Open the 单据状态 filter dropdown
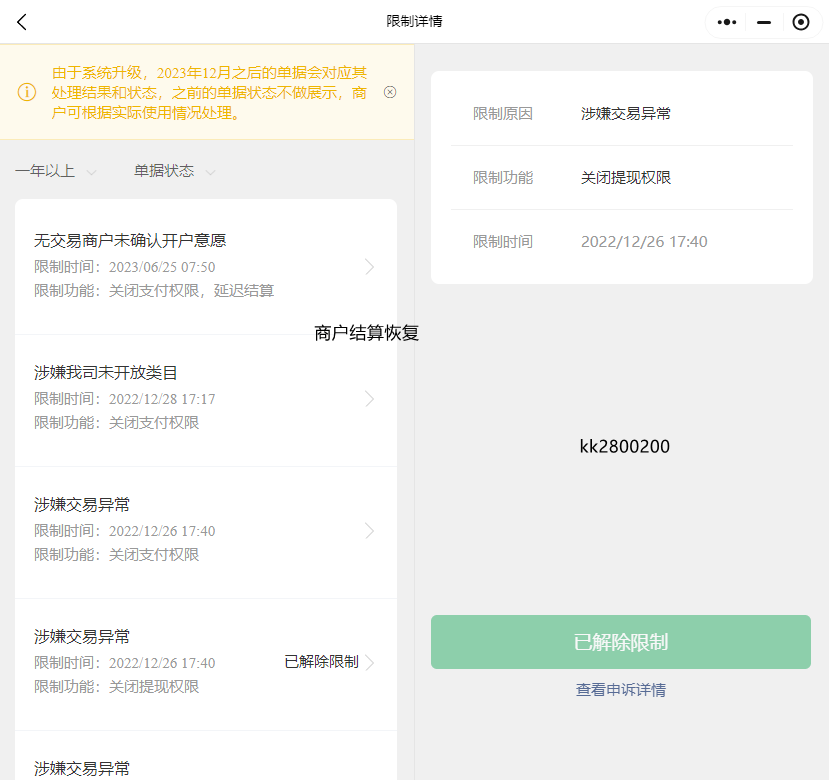Image resolution: width=829 pixels, height=780 pixels. pos(174,171)
